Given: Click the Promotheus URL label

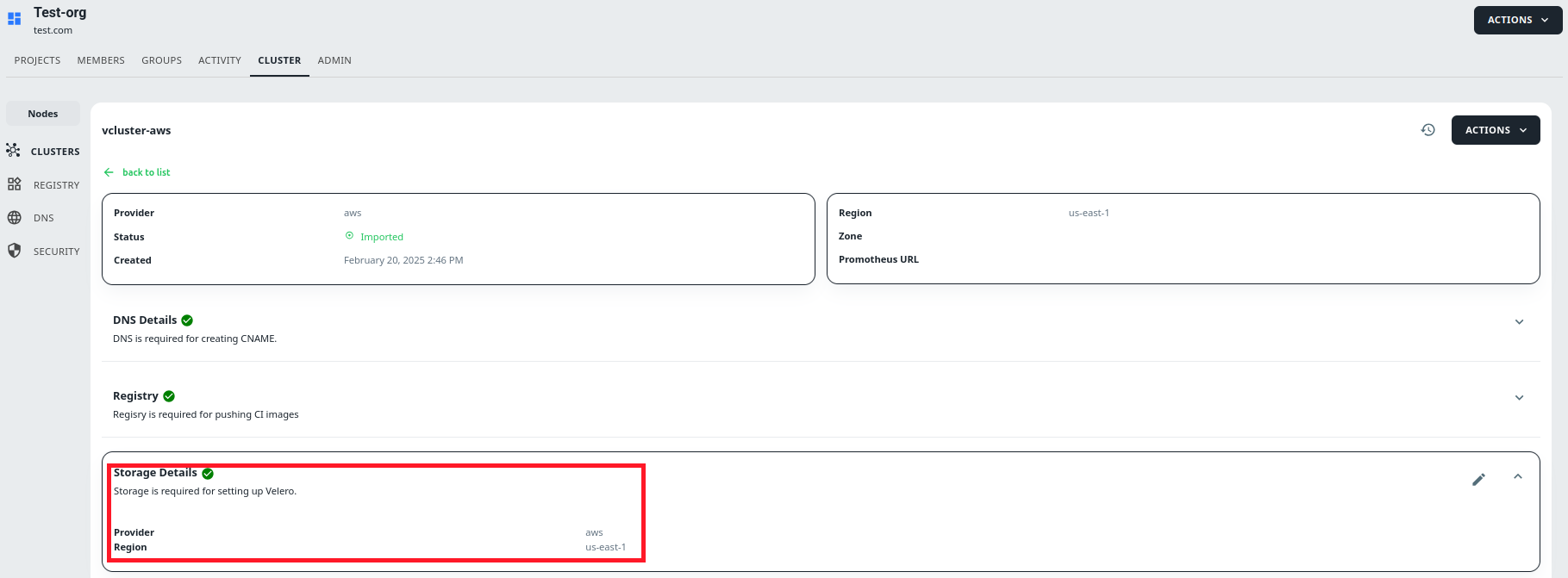Looking at the screenshot, I should point(878,259).
